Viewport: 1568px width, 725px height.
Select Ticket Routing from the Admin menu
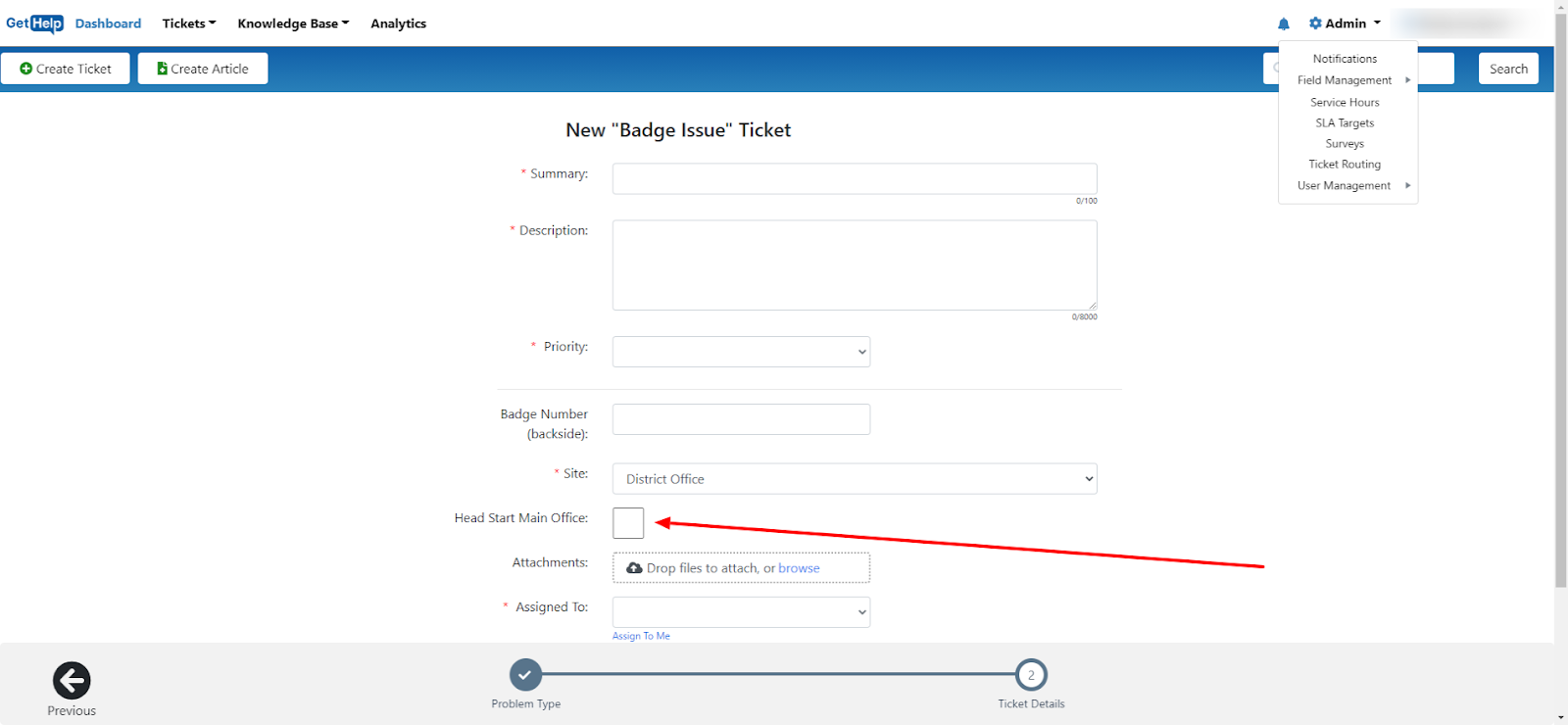(1345, 165)
